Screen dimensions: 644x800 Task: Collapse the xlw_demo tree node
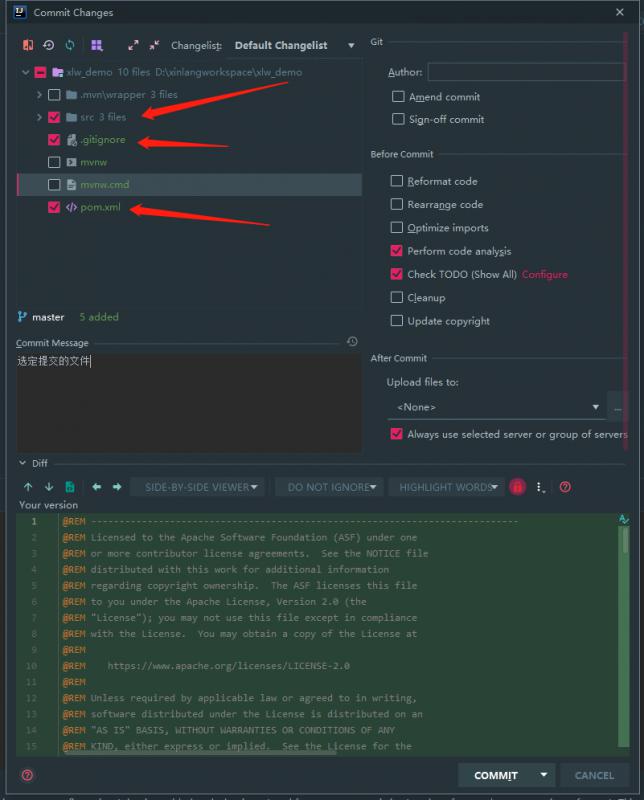point(26,72)
